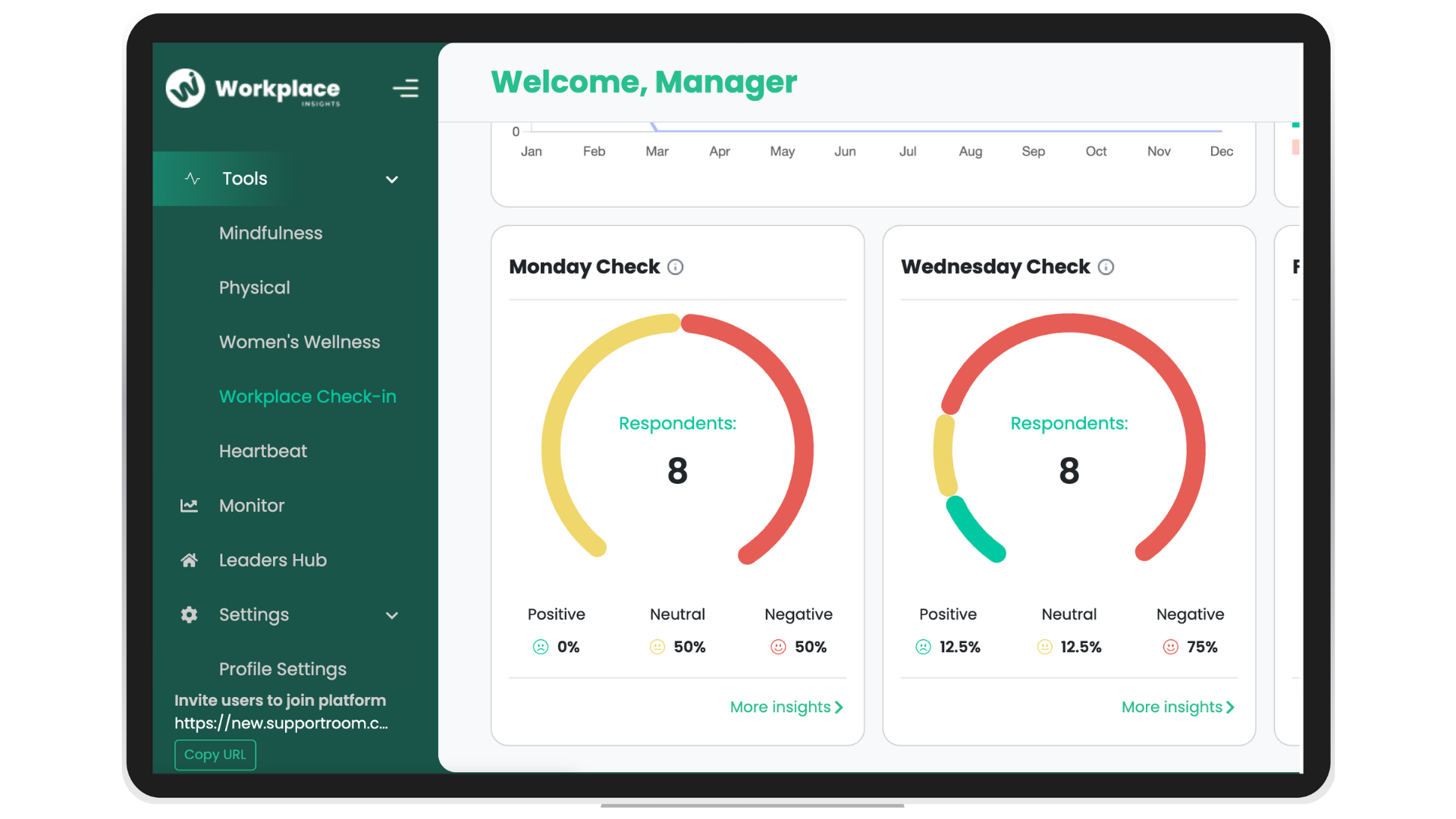Open the Mindfulness menu item

click(x=271, y=234)
